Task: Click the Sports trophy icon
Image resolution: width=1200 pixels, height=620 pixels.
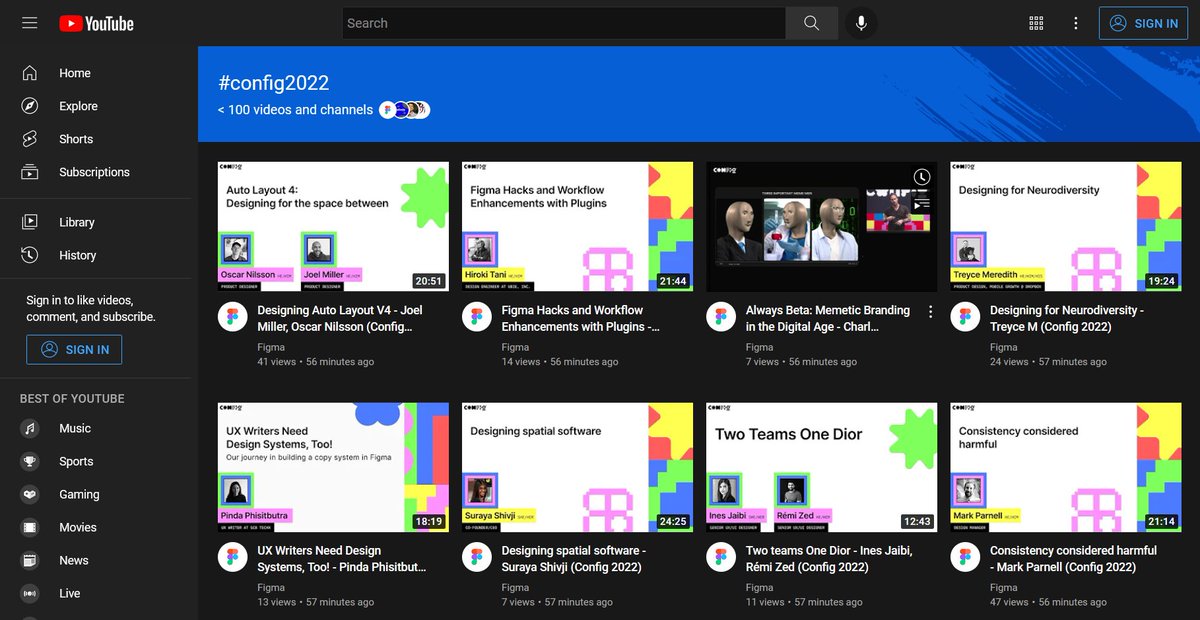Action: (x=30, y=461)
